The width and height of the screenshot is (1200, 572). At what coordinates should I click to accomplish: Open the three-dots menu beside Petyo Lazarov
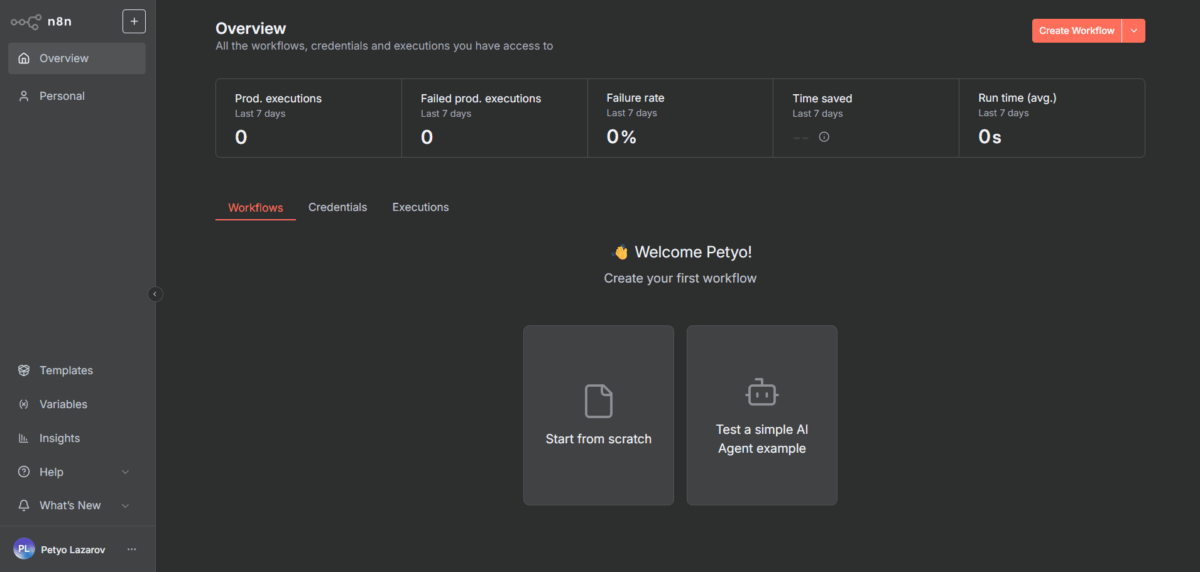point(132,549)
